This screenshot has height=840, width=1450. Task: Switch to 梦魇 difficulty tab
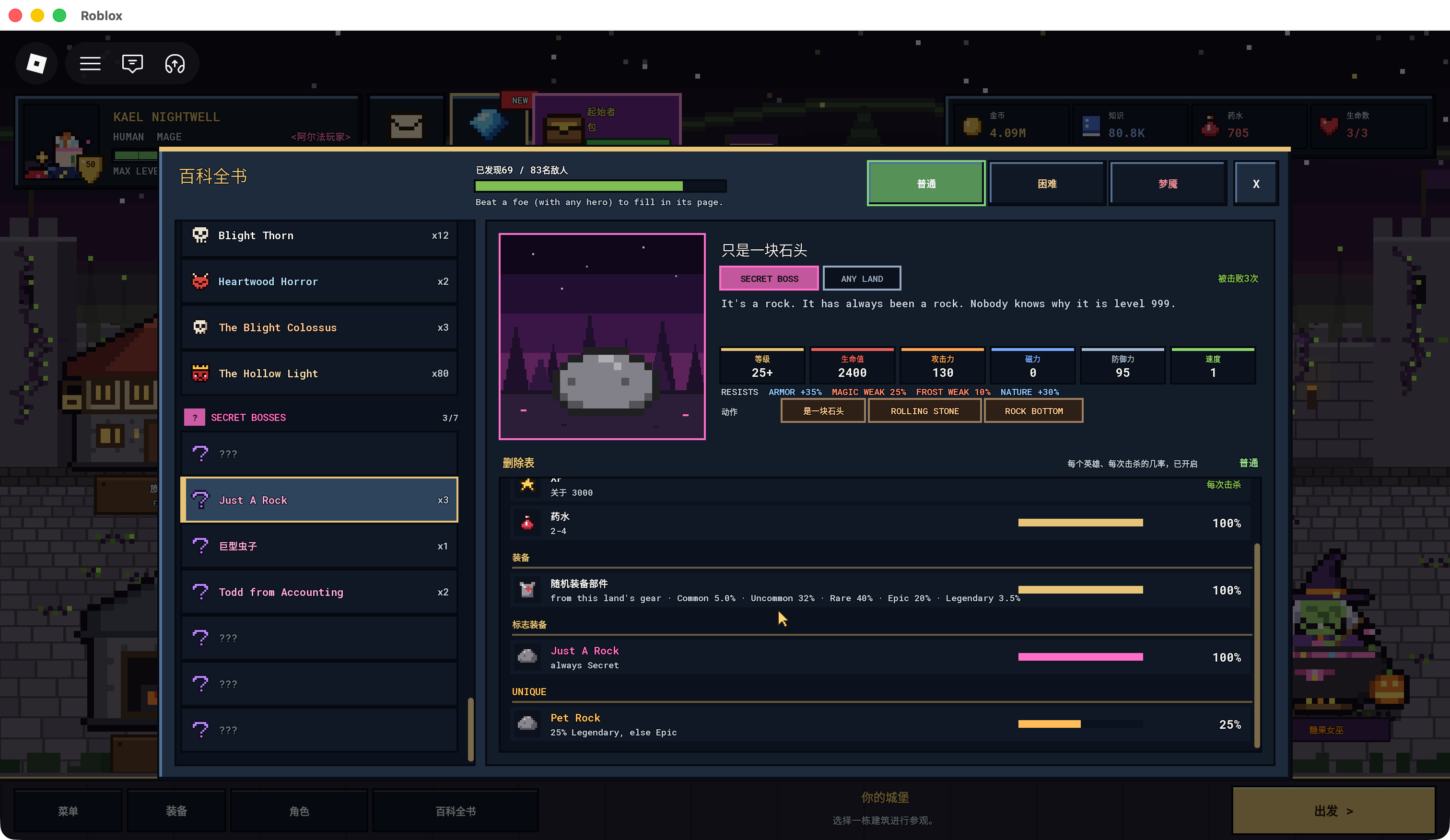[x=1168, y=184]
